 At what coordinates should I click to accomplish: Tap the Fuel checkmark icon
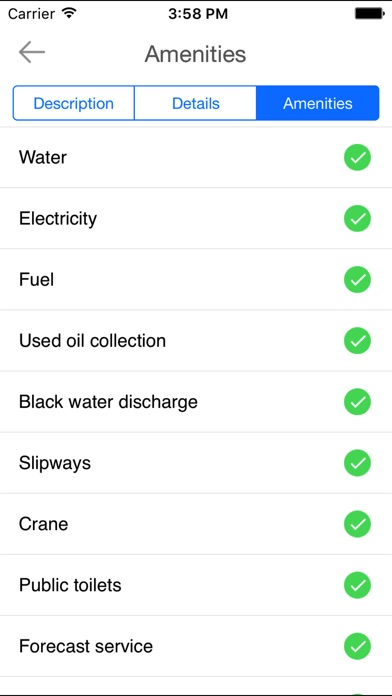click(x=357, y=280)
